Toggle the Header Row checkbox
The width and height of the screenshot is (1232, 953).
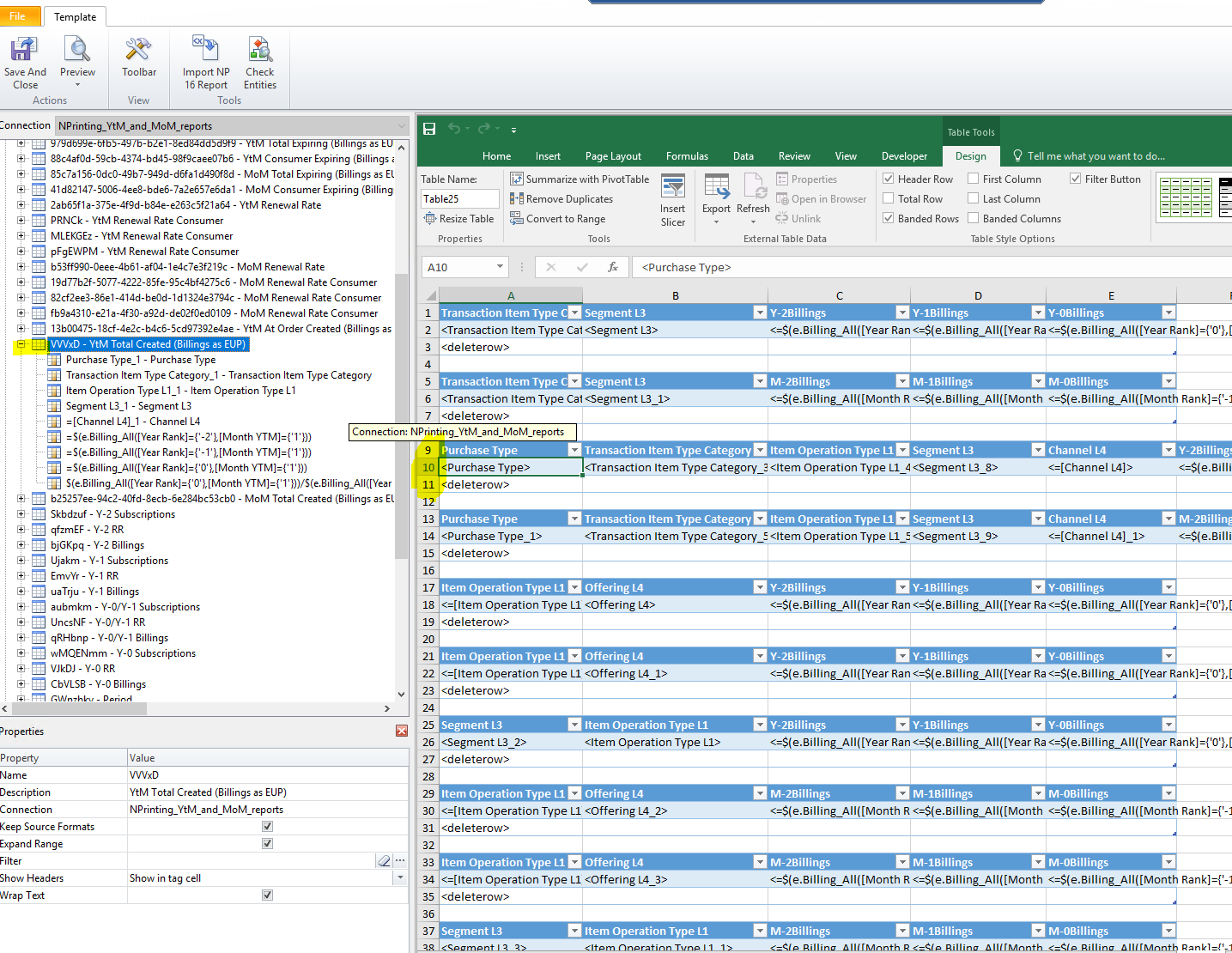coord(889,179)
